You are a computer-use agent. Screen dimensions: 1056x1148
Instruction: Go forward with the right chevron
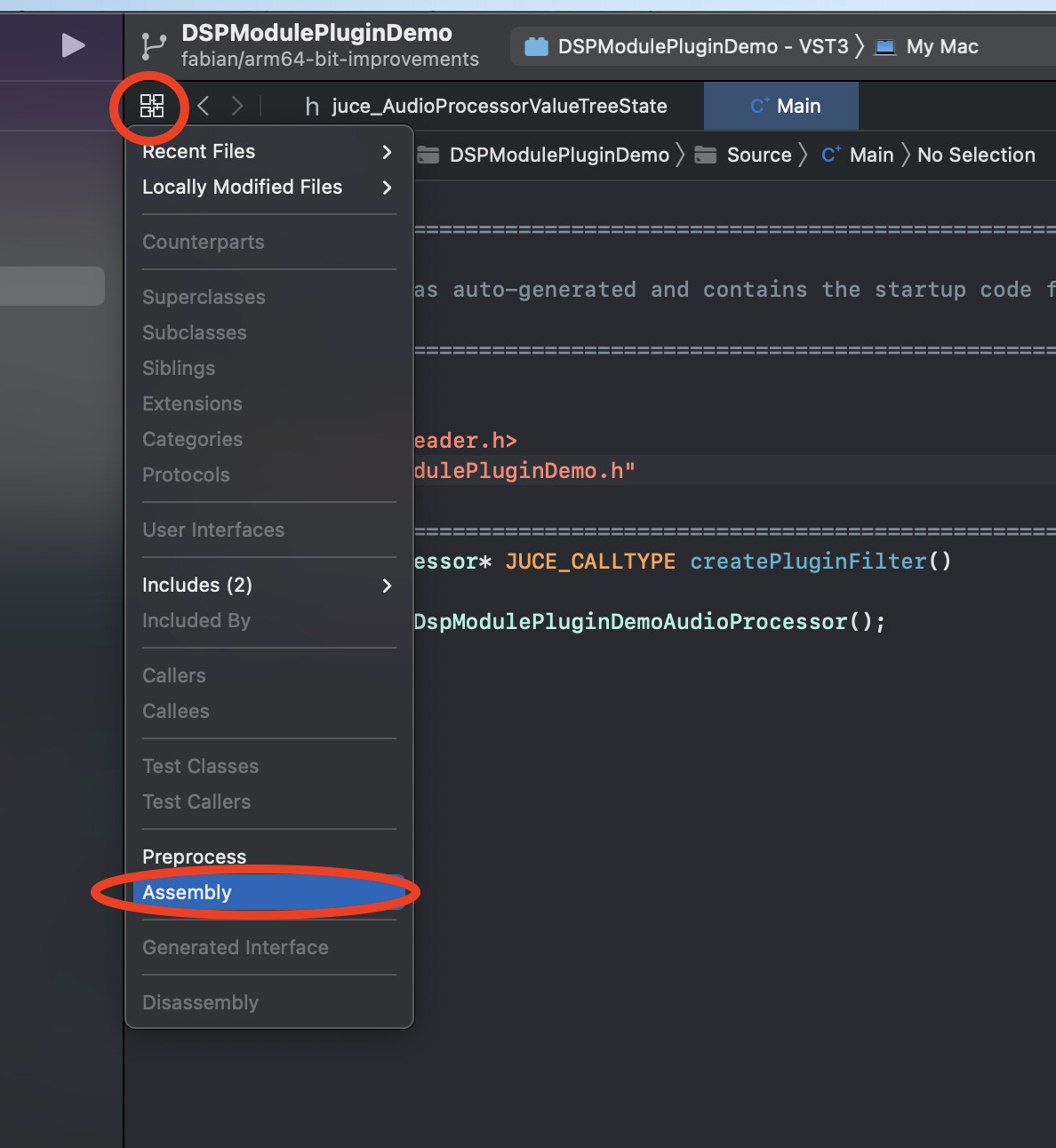[x=236, y=106]
